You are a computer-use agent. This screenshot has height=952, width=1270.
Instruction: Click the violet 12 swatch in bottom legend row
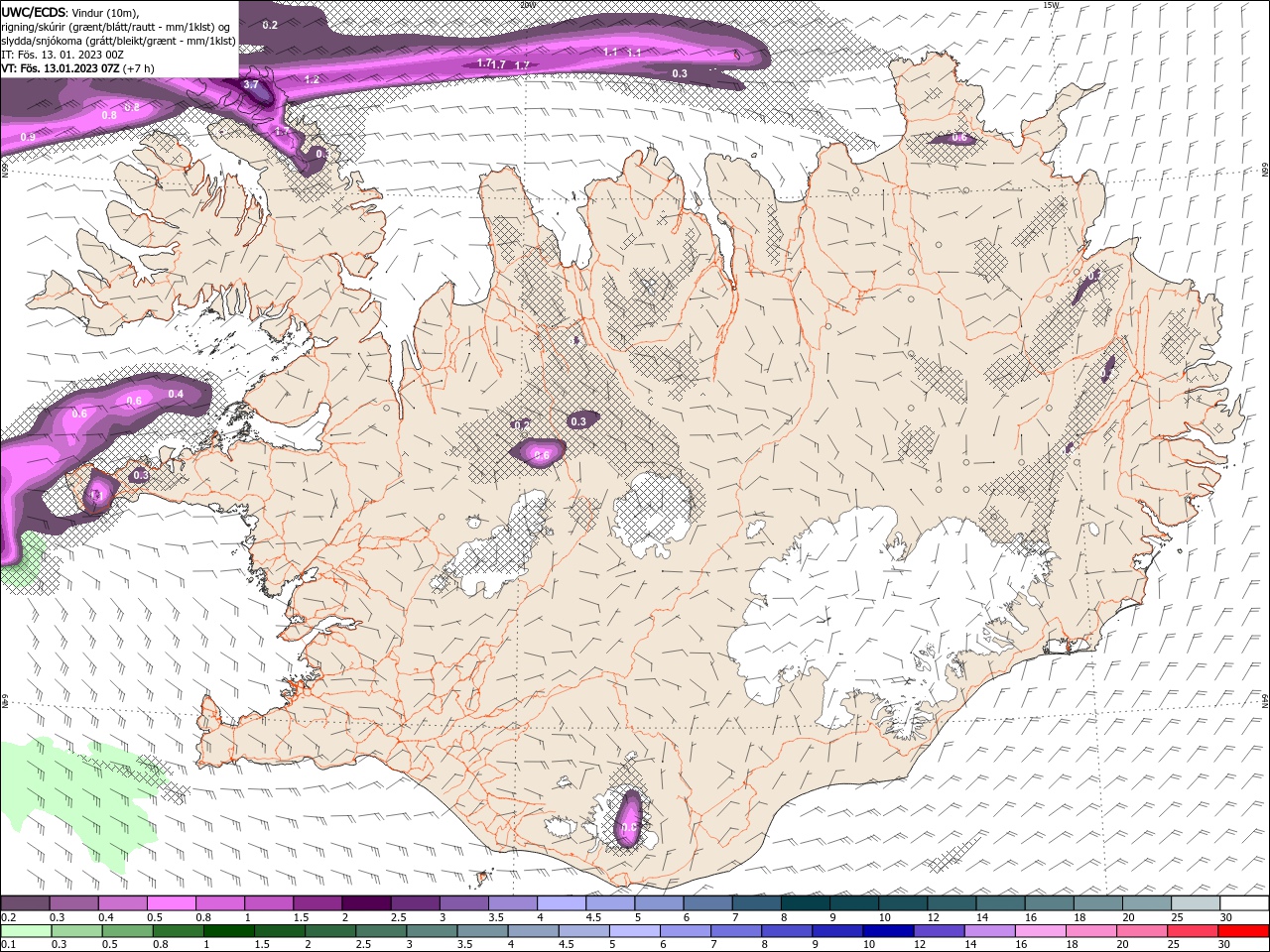[939, 931]
